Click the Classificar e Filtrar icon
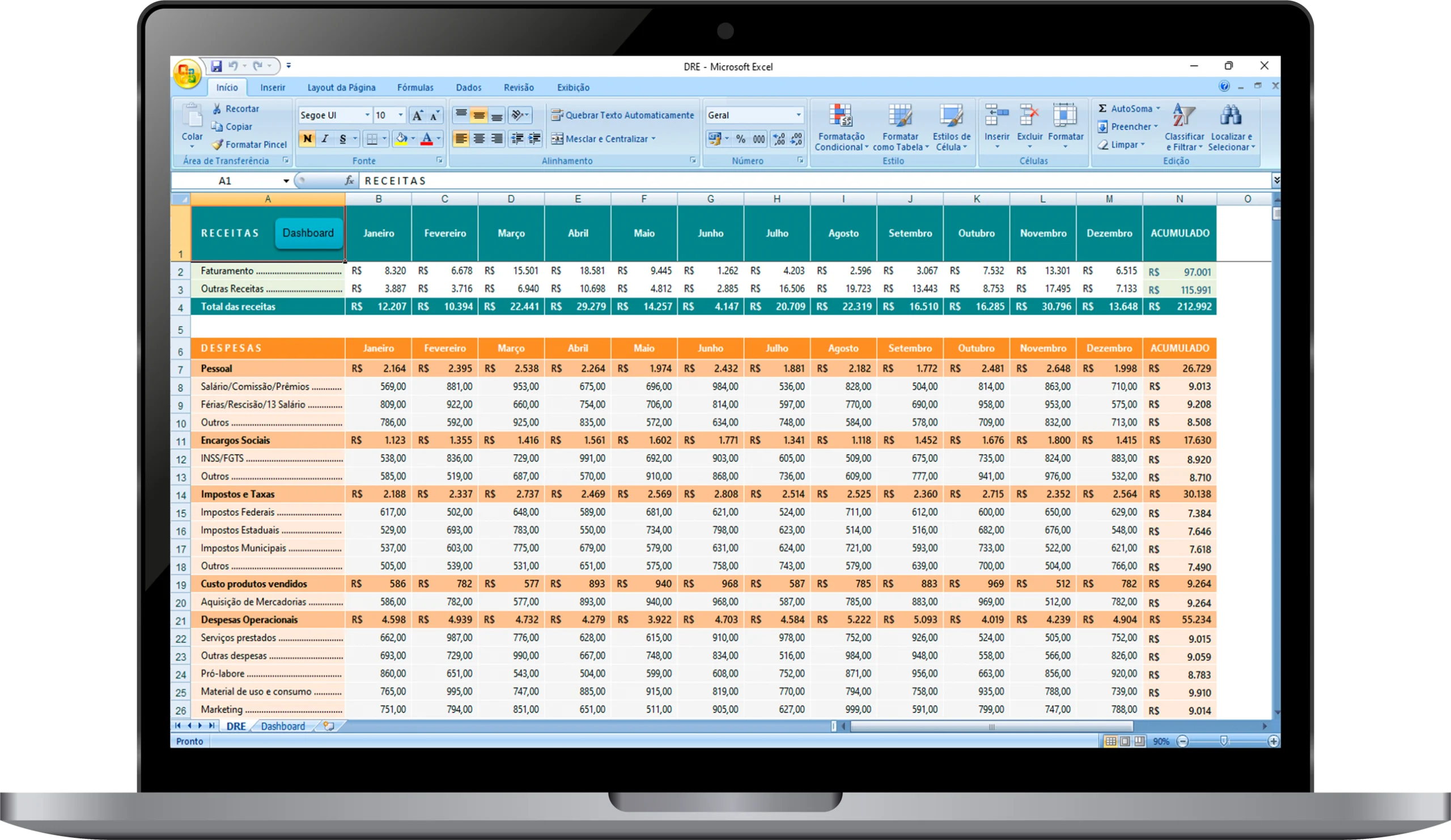 pos(1184,116)
